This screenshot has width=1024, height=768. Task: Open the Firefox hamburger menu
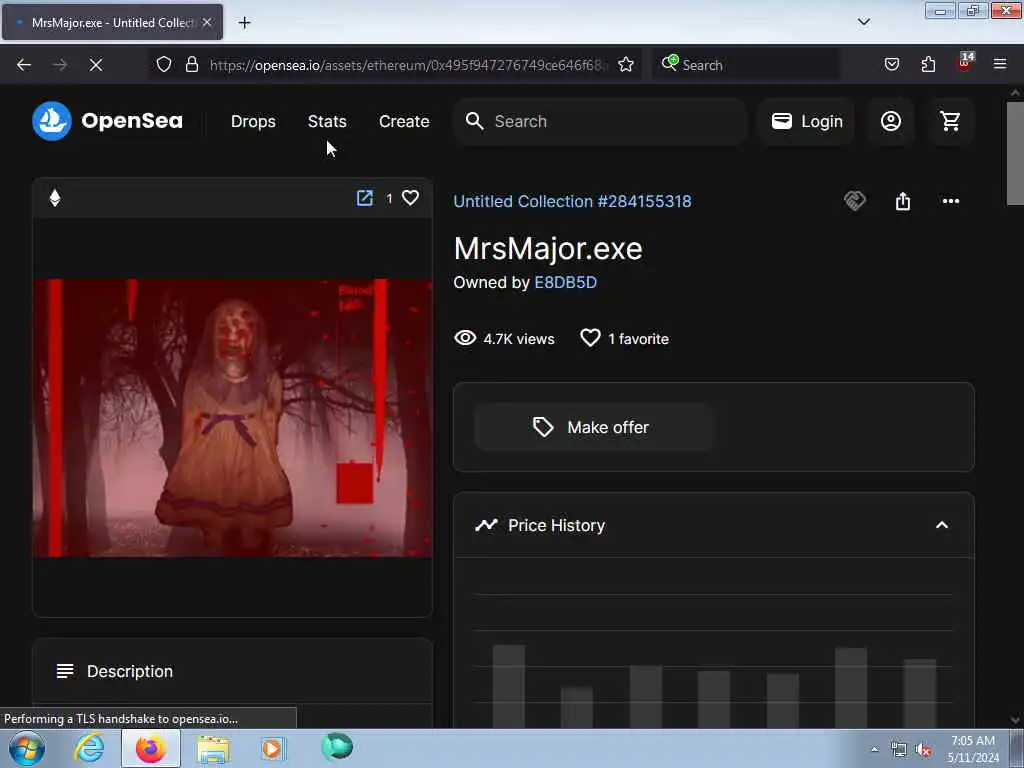point(1000,65)
